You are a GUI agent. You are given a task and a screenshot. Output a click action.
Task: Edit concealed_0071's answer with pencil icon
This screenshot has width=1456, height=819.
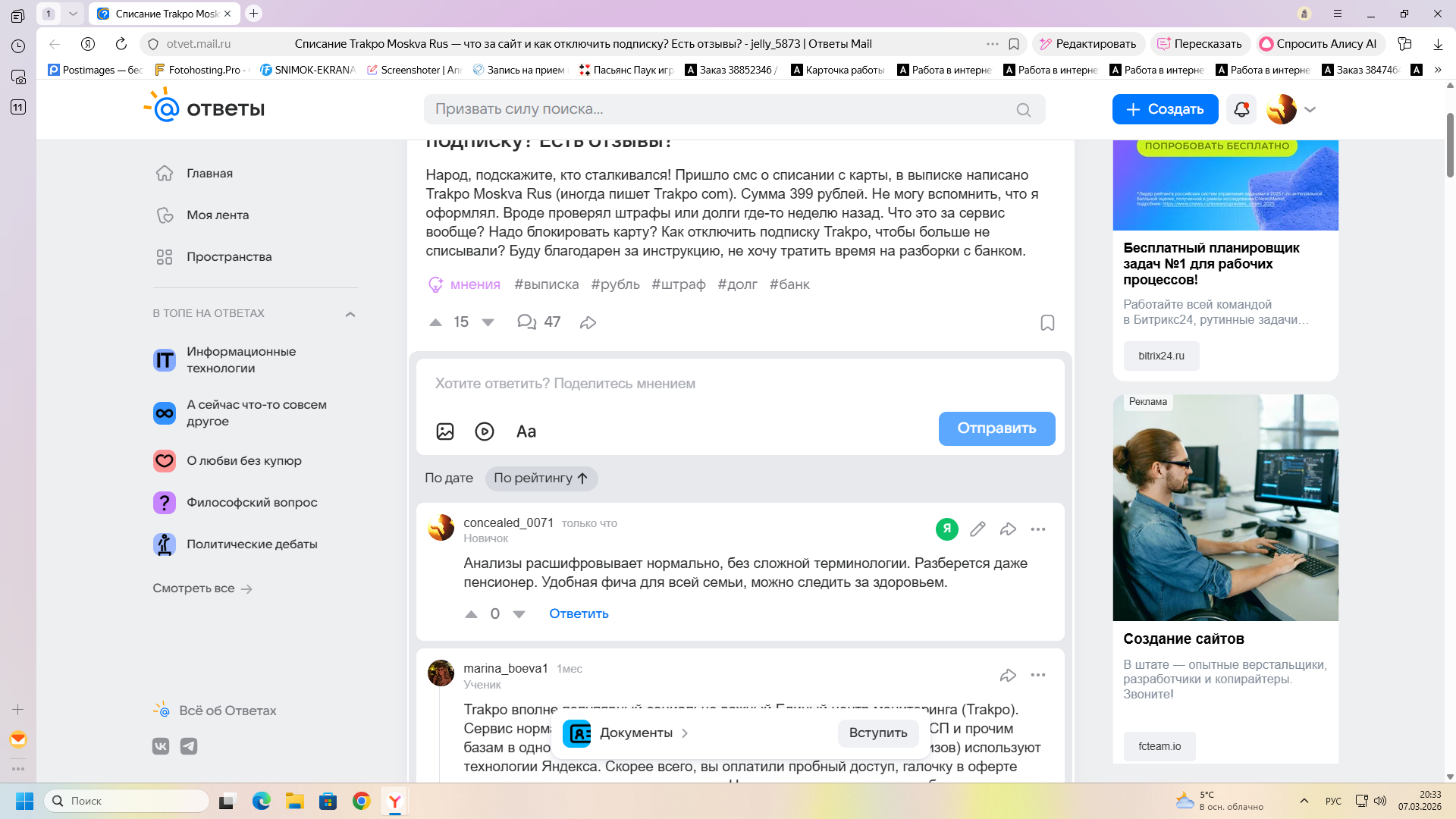click(977, 529)
